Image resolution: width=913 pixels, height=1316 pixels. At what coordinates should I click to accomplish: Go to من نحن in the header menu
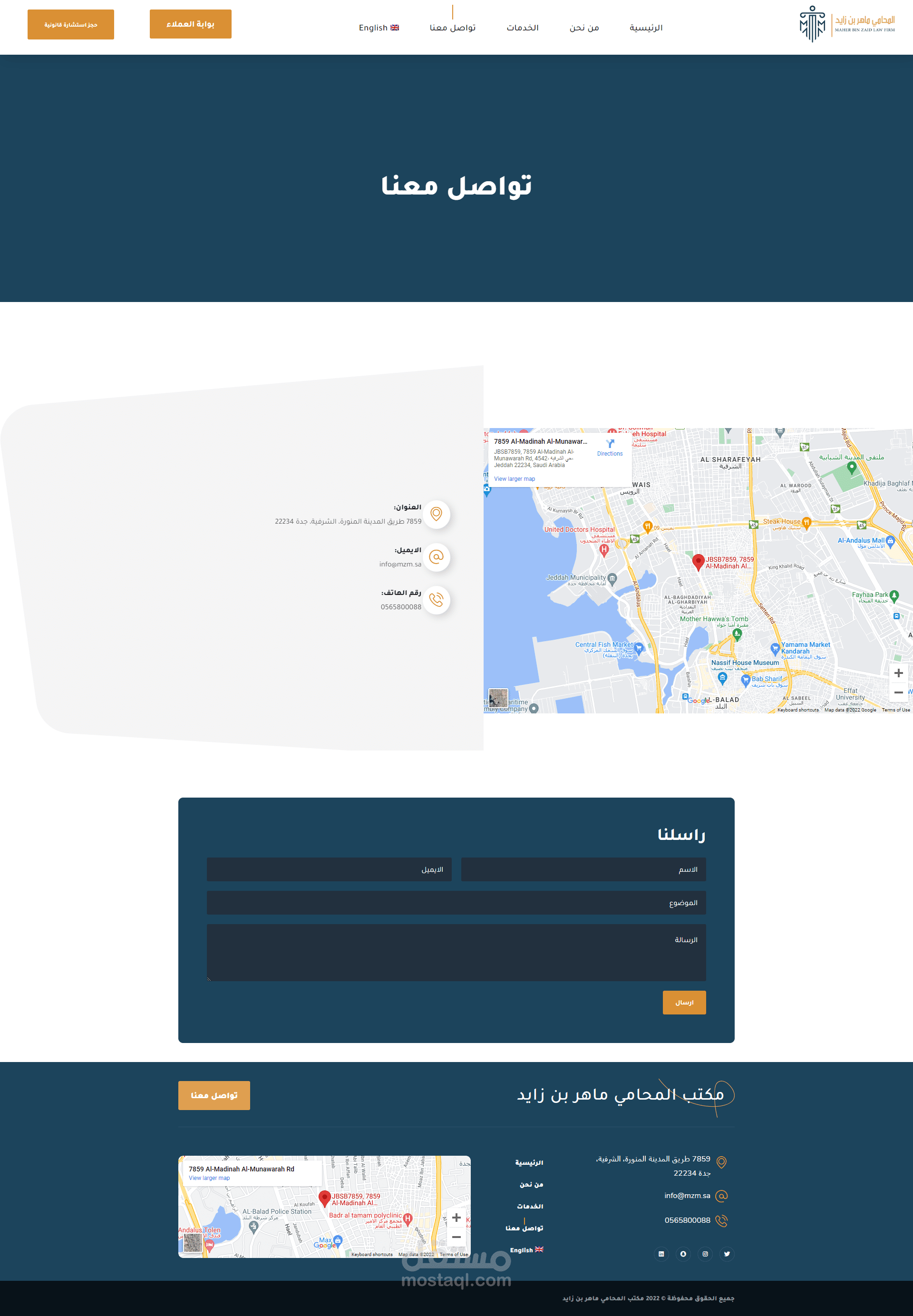pyautogui.click(x=584, y=28)
